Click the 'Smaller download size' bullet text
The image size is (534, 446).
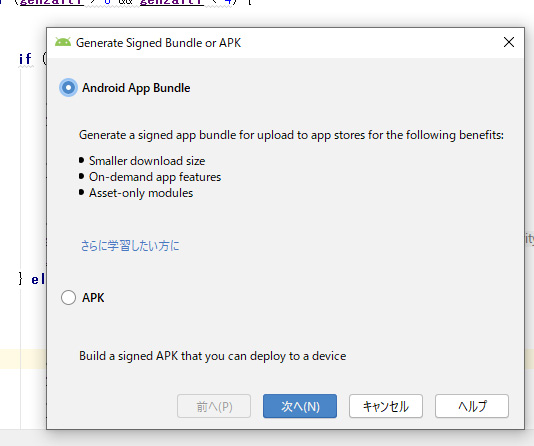click(147, 161)
